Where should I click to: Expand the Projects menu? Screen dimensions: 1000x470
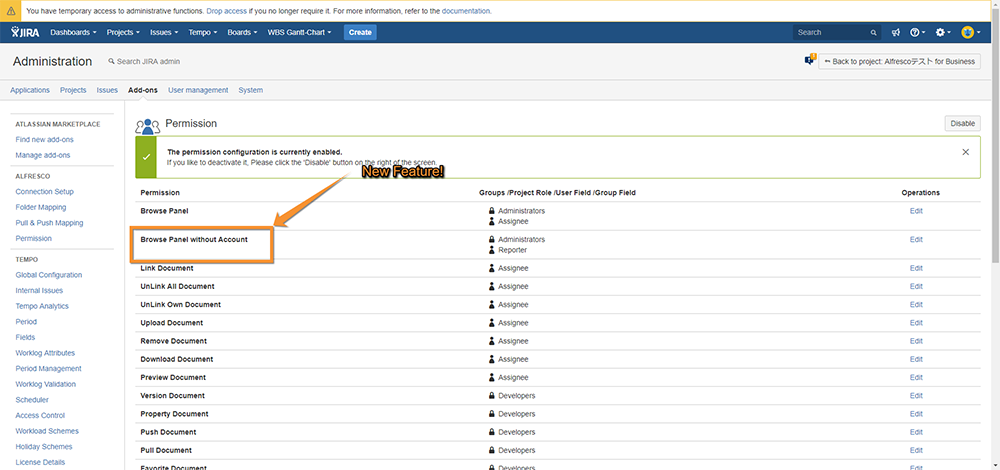pyautogui.click(x=123, y=33)
